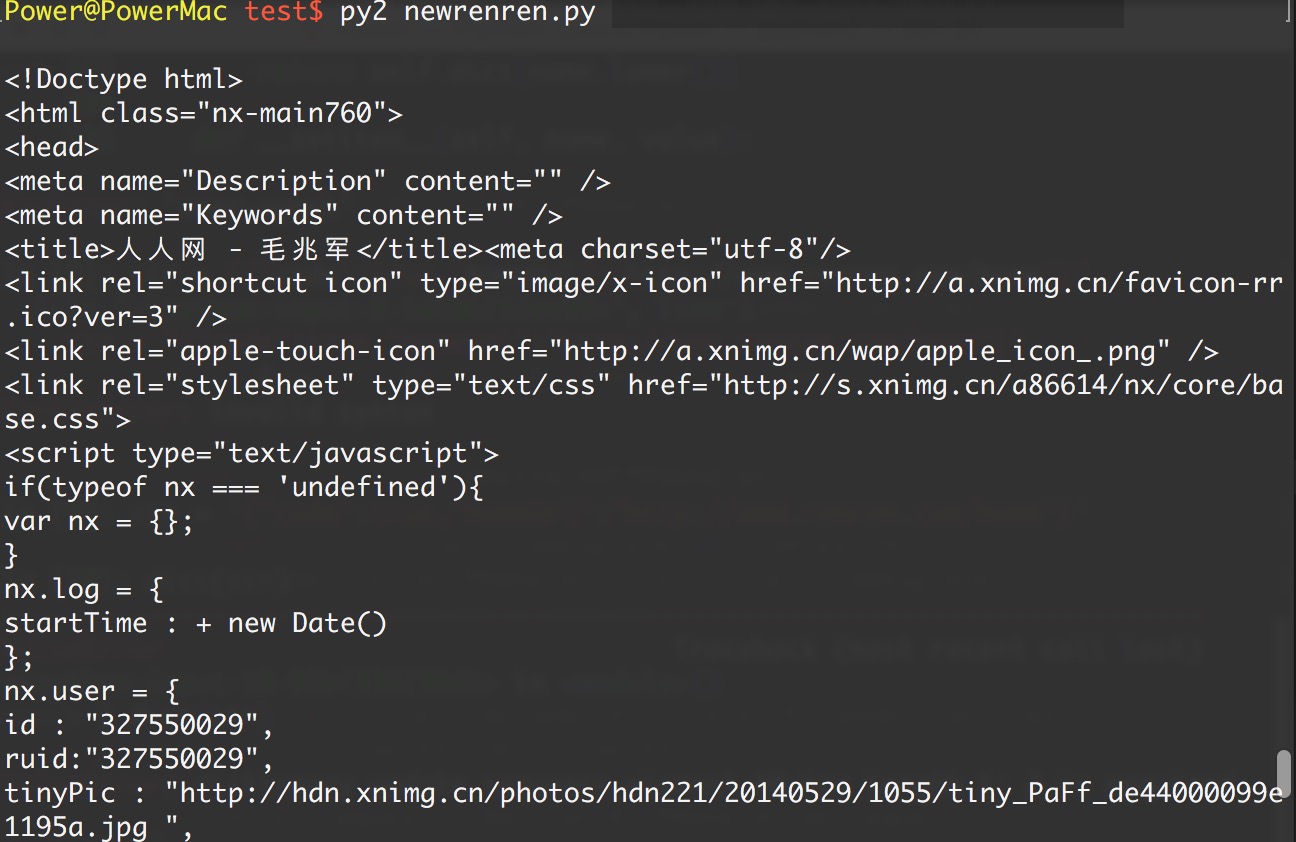Click the terminal scrollbar thumb

coord(1284,772)
